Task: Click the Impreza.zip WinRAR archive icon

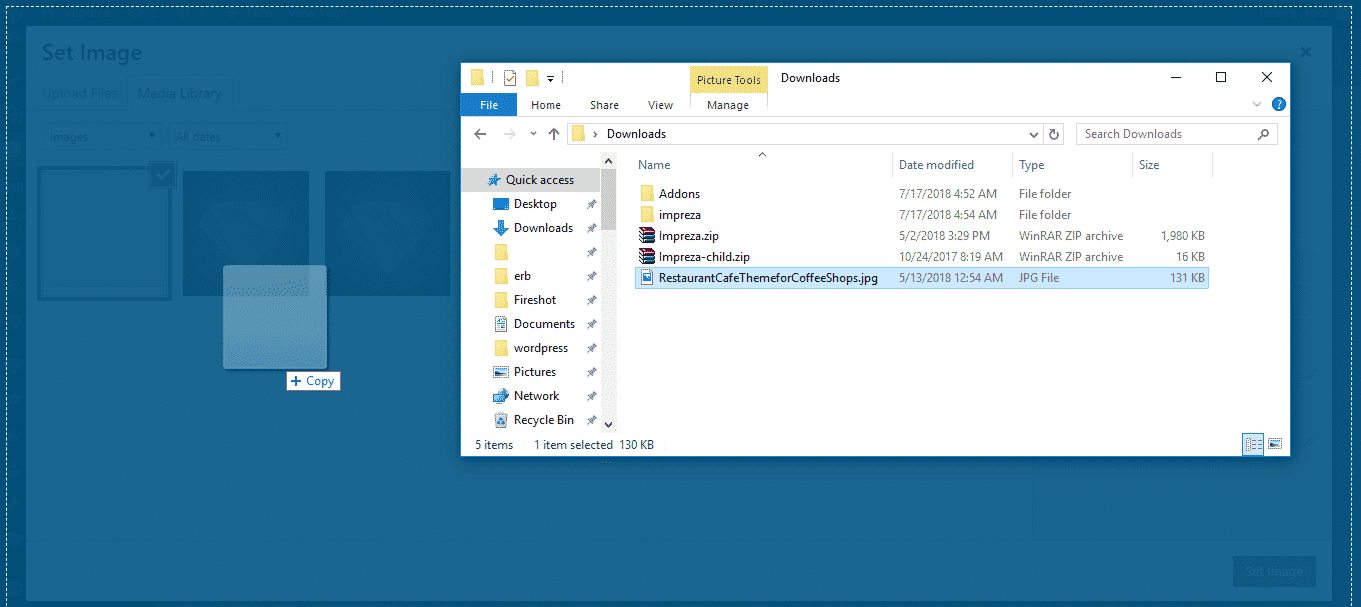Action: point(647,236)
